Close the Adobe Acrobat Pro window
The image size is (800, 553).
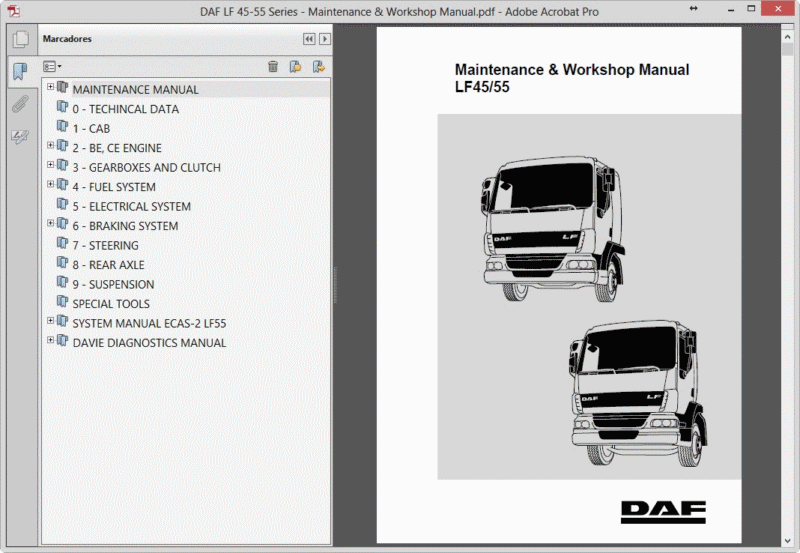click(x=778, y=9)
